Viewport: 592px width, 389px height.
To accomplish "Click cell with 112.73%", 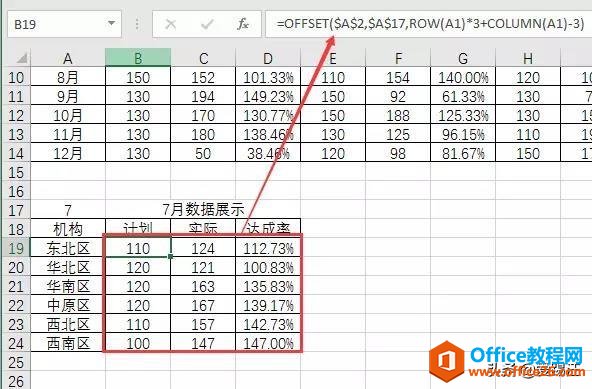I will click(x=268, y=248).
